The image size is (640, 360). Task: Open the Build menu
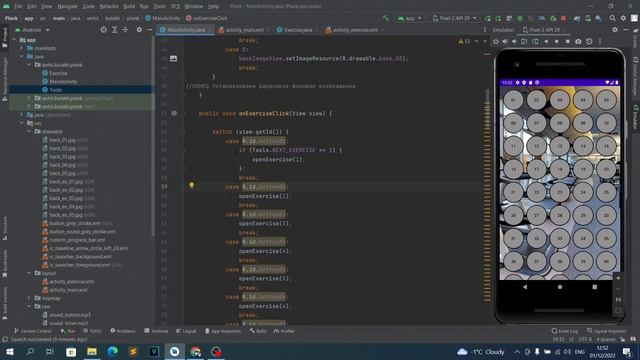pyautogui.click(x=129, y=7)
